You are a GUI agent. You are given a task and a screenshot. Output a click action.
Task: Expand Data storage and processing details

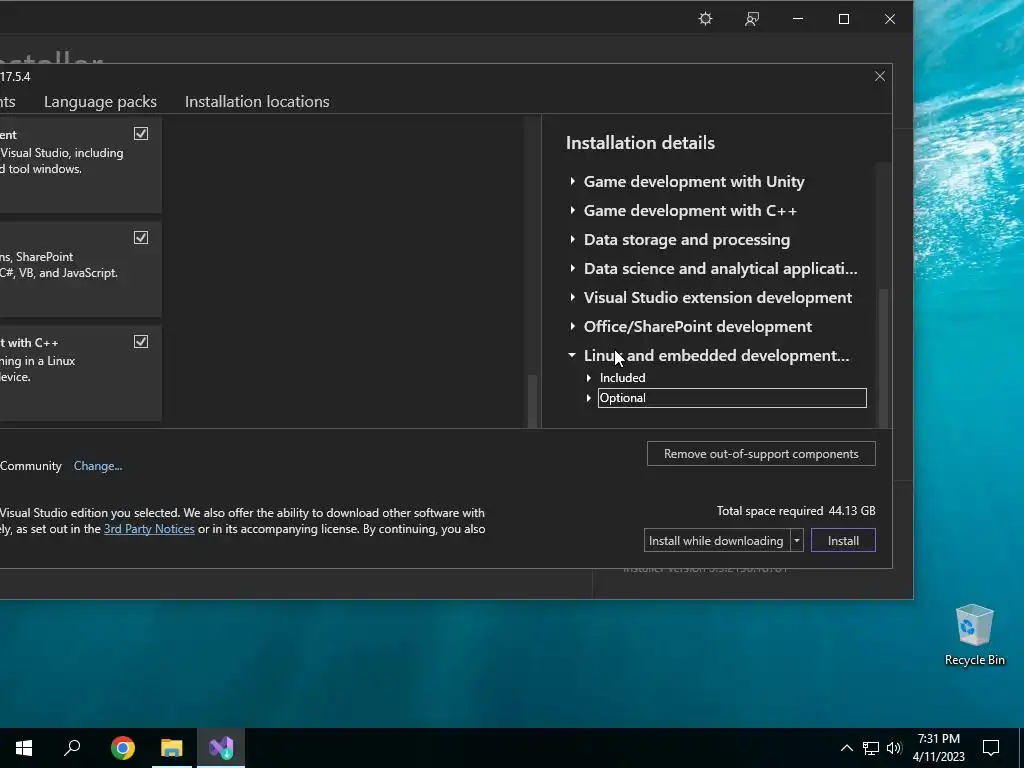(573, 239)
